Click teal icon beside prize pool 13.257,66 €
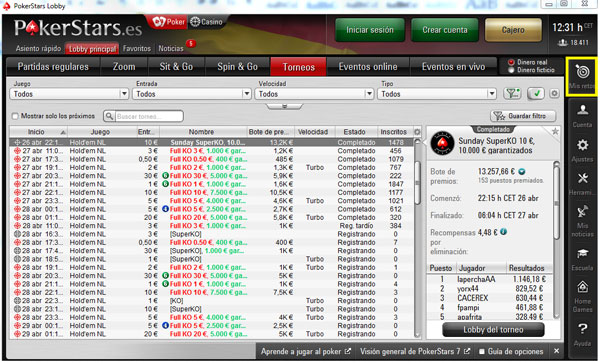The width and height of the screenshot is (600, 363). (x=522, y=171)
